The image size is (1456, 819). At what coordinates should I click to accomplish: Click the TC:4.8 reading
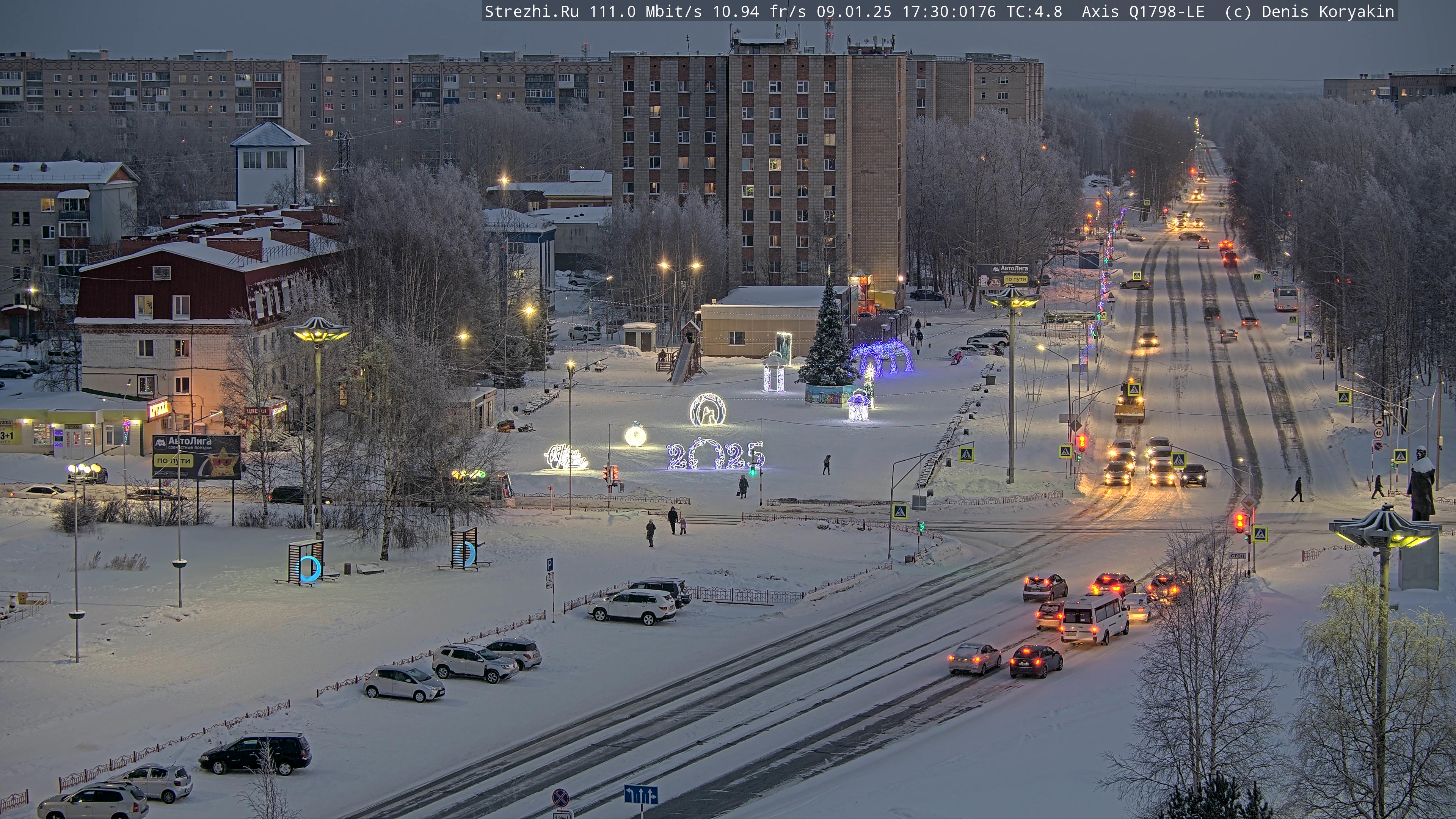click(1034, 11)
